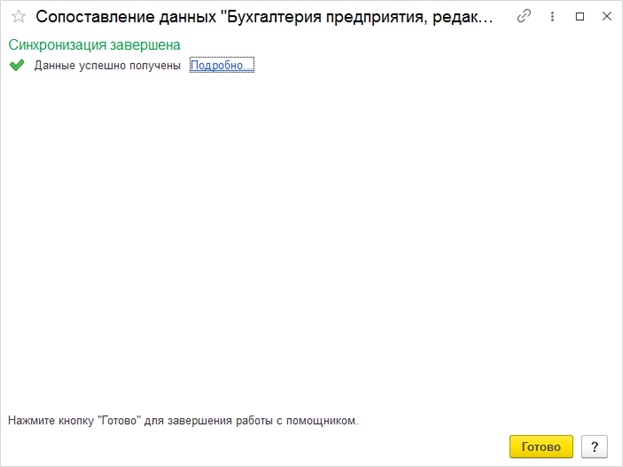
Task: Open help with the "?" button
Action: 594,446
